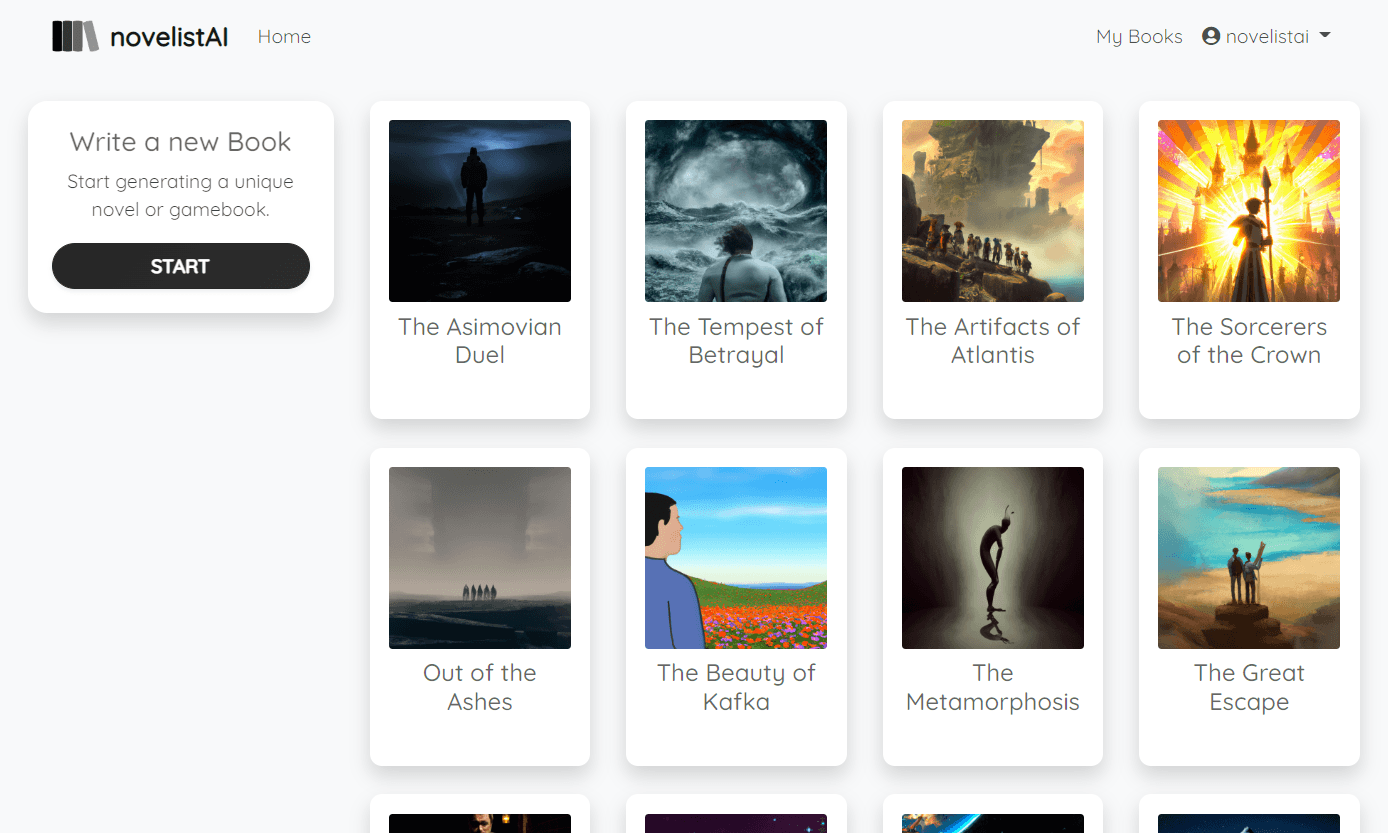Image resolution: width=1388 pixels, height=833 pixels.
Task: Select The Tempest of Betrayal cover
Action: coord(736,211)
